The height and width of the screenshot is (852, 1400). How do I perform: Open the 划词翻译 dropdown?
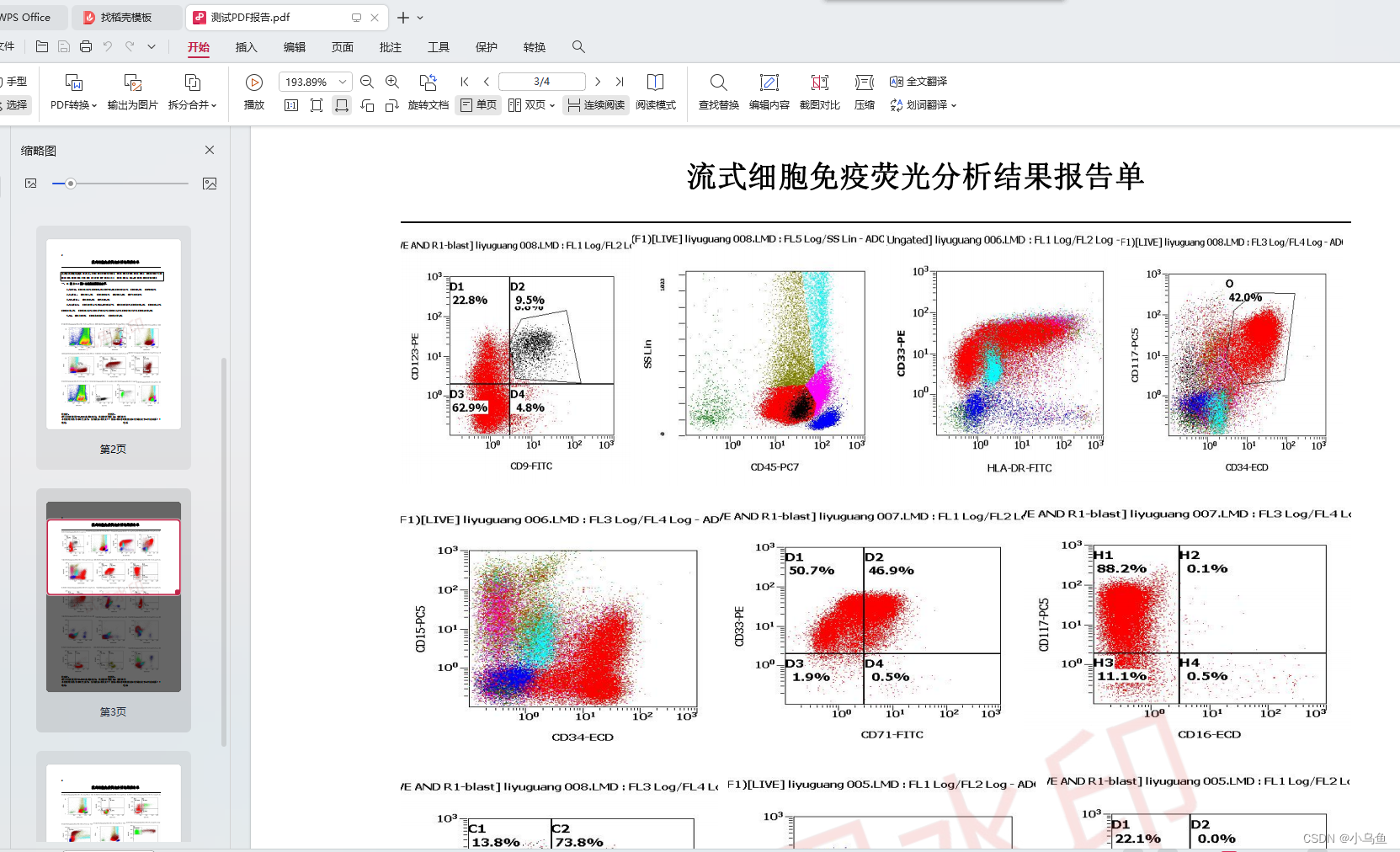pyautogui.click(x=924, y=105)
